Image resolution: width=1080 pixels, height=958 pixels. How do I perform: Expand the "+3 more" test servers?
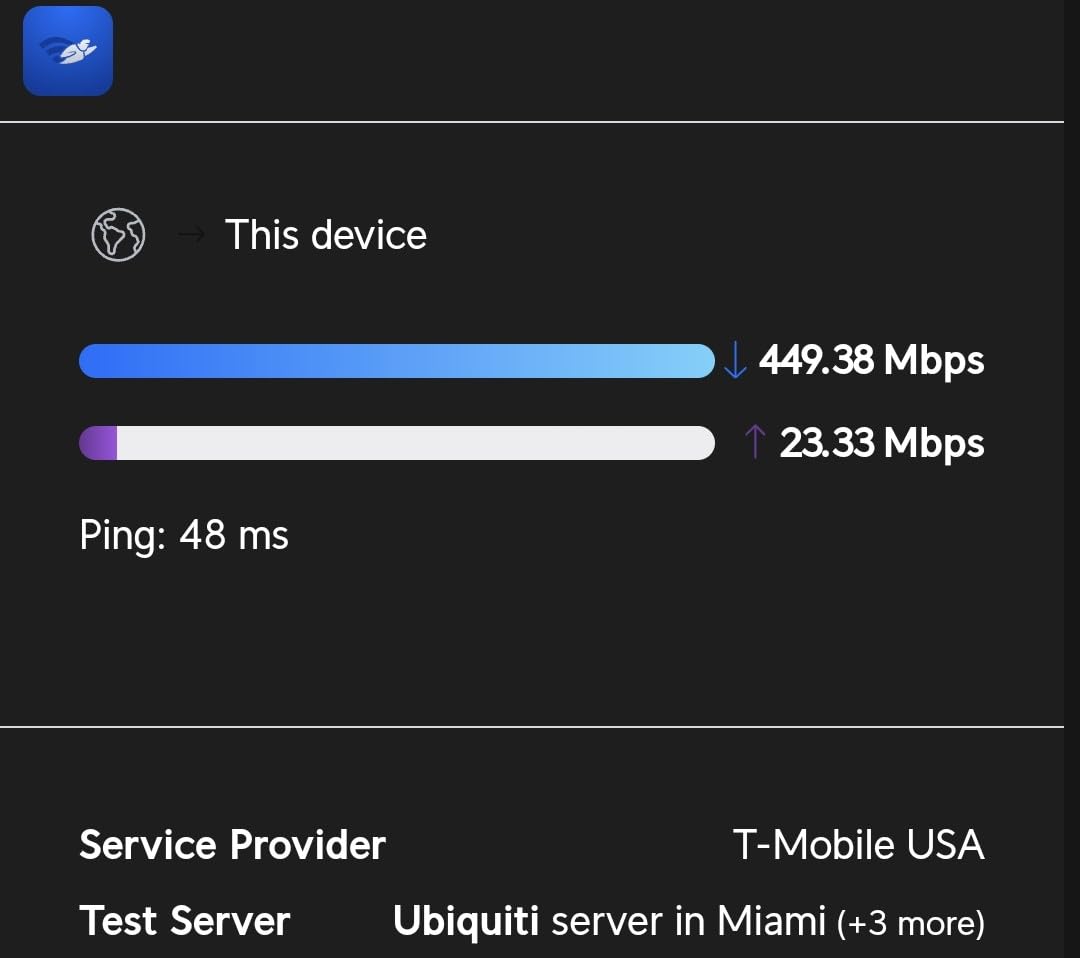pyautogui.click(x=910, y=922)
